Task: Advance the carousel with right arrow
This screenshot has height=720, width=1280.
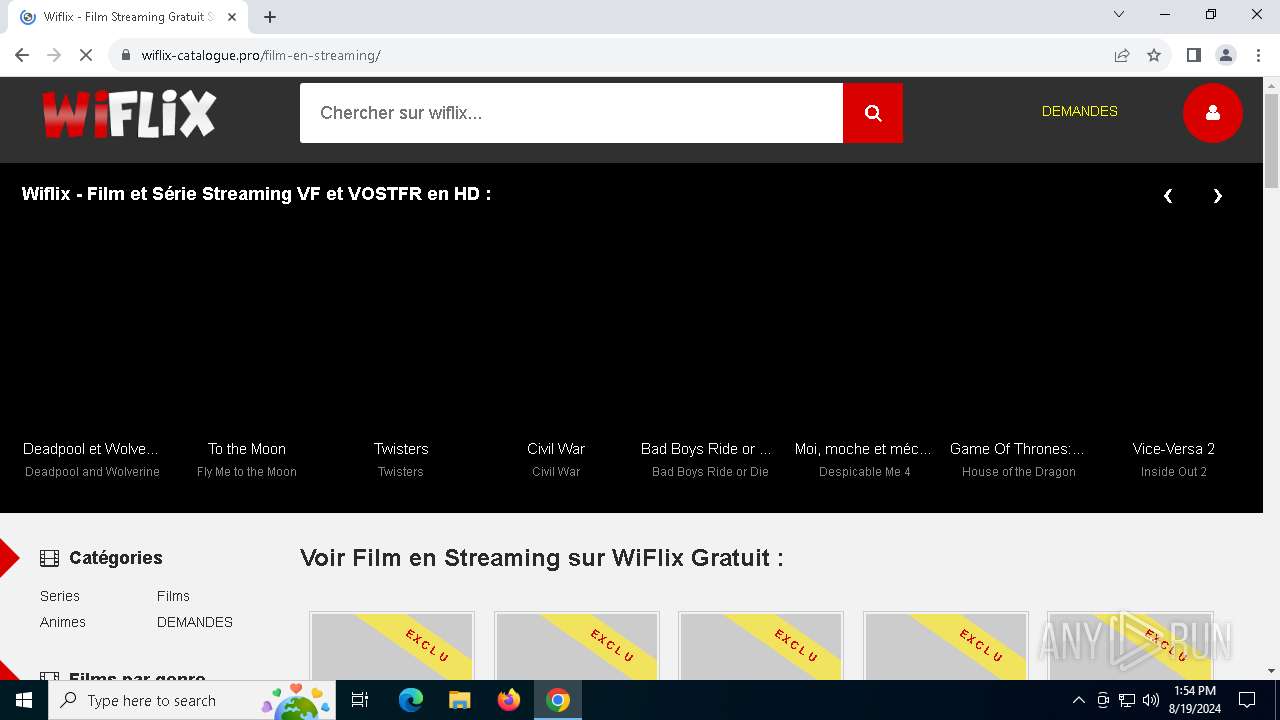Action: pos(1217,196)
